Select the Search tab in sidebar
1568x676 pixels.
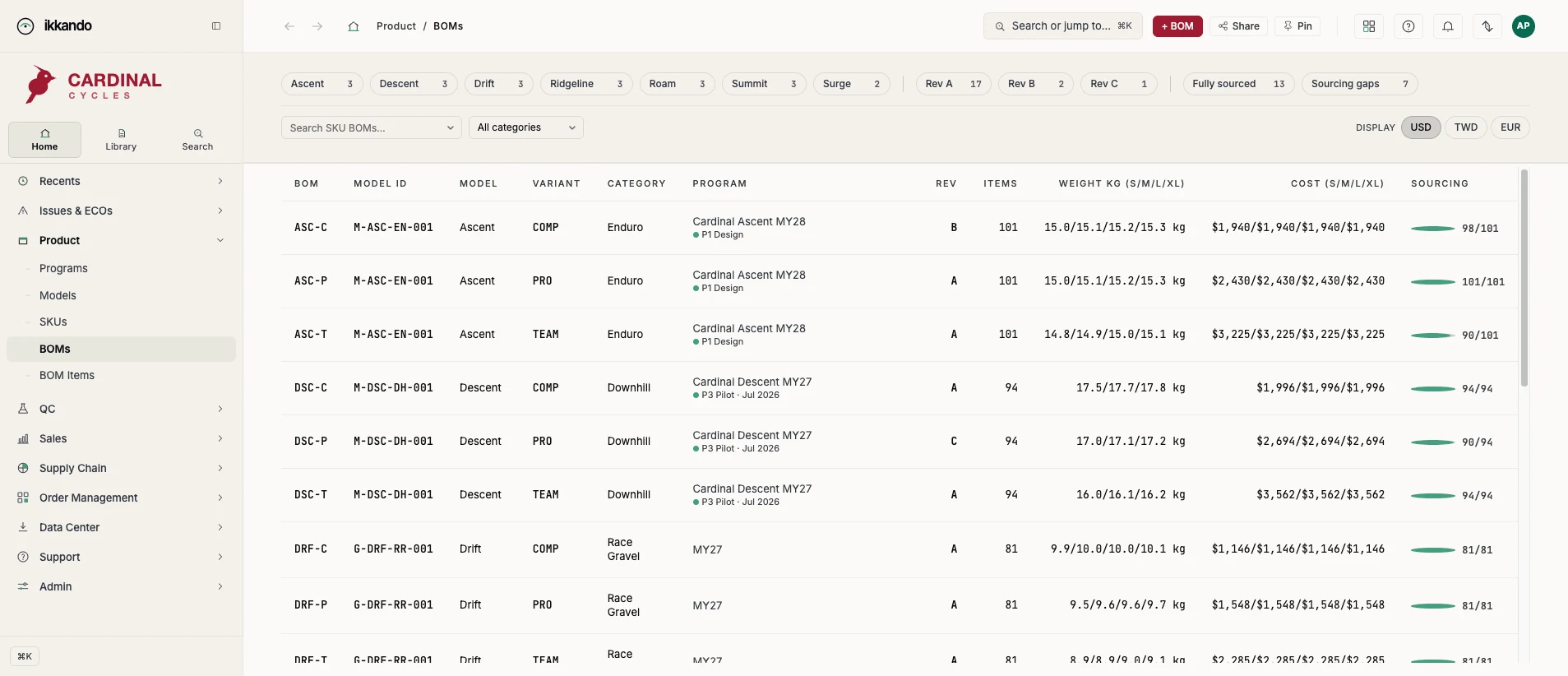(197, 140)
